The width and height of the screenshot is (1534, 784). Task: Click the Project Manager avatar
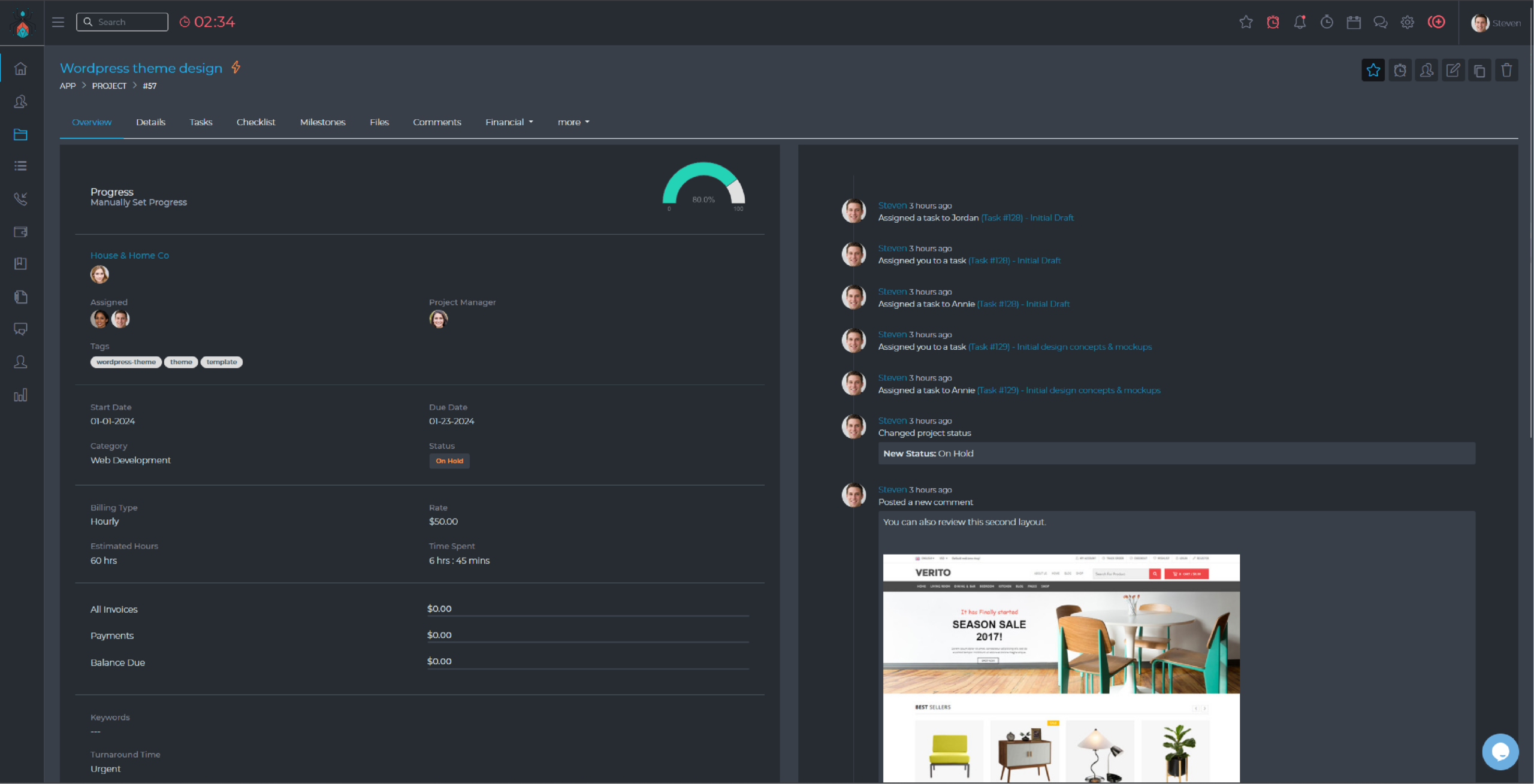tap(439, 319)
